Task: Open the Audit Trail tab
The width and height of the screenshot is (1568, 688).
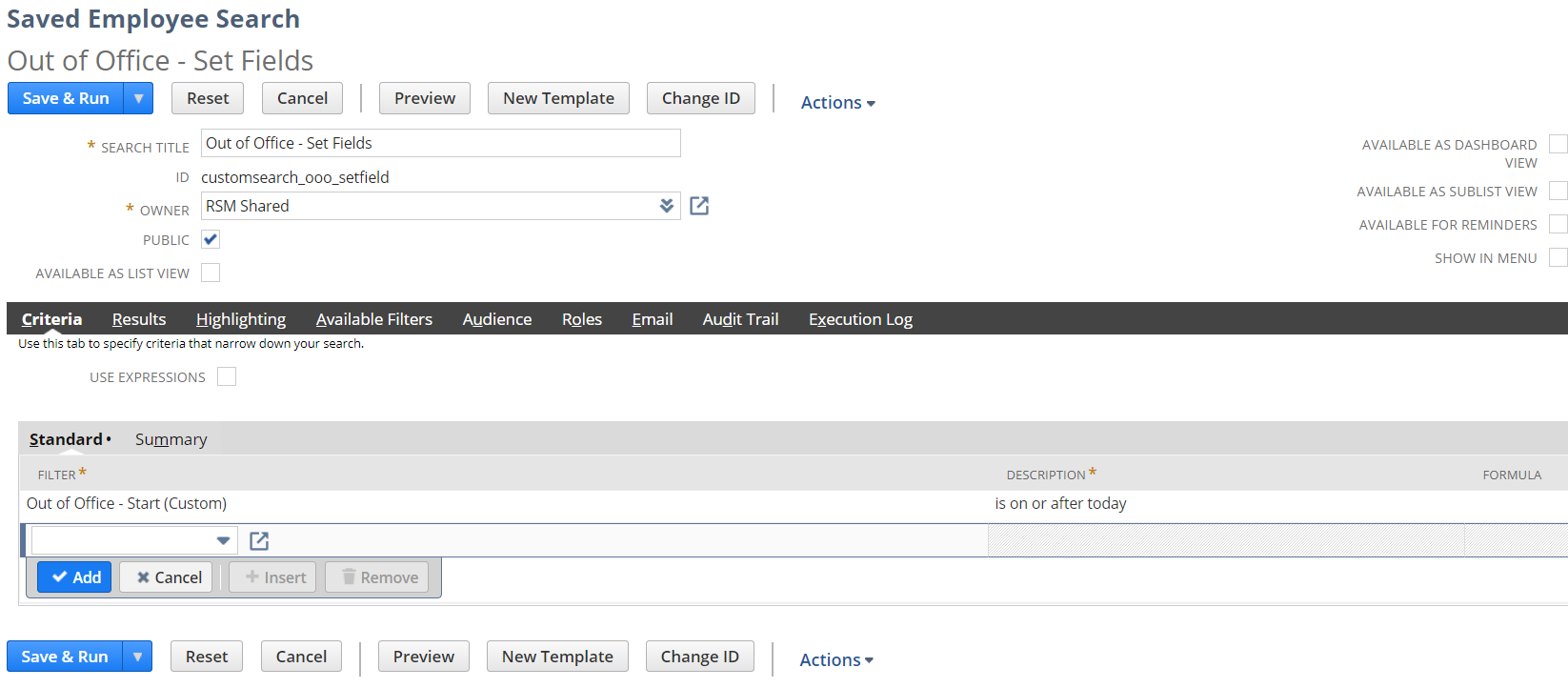Action: (740, 319)
